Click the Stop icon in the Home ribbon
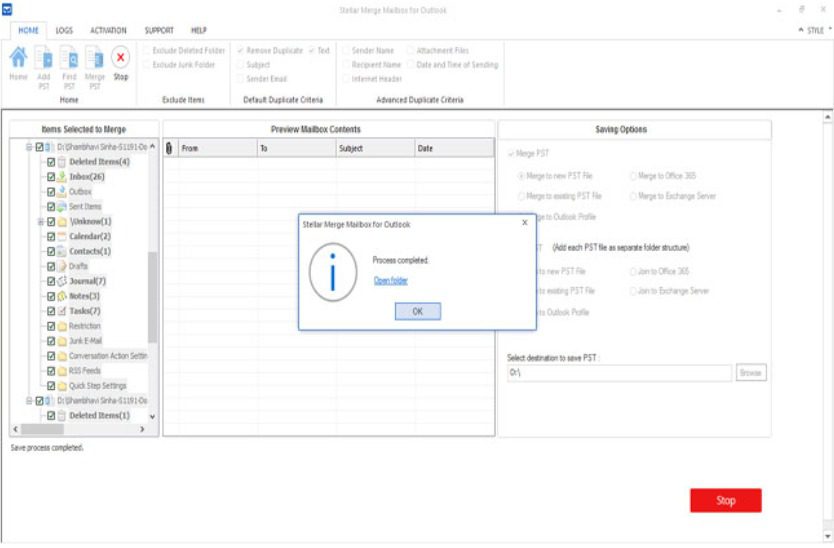This screenshot has height=548, width=834. (120, 59)
